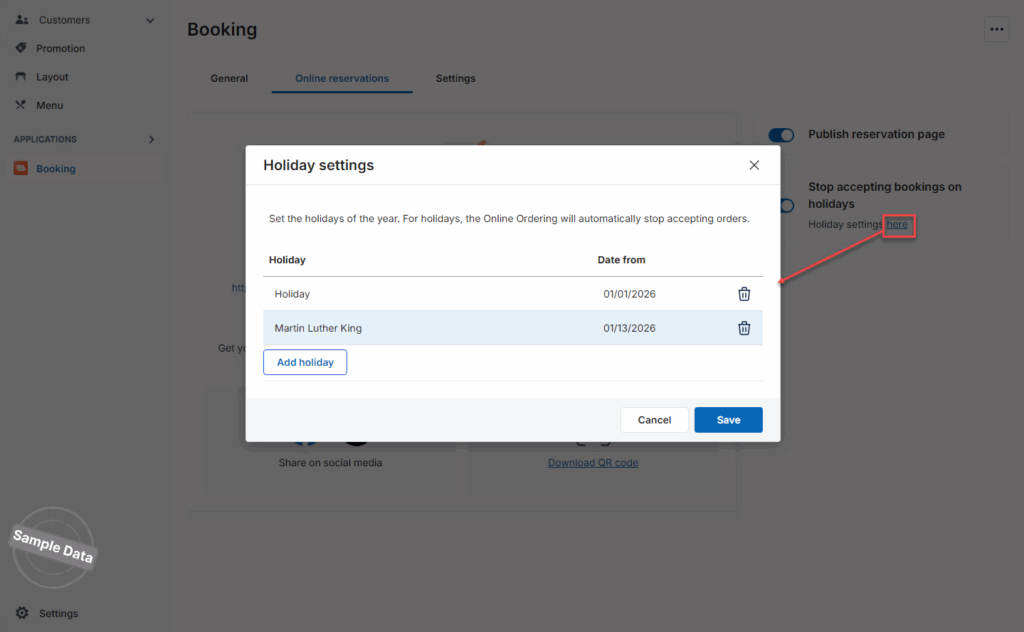This screenshot has width=1024, height=632.
Task: Click the Settings gear icon
Action: 21,613
